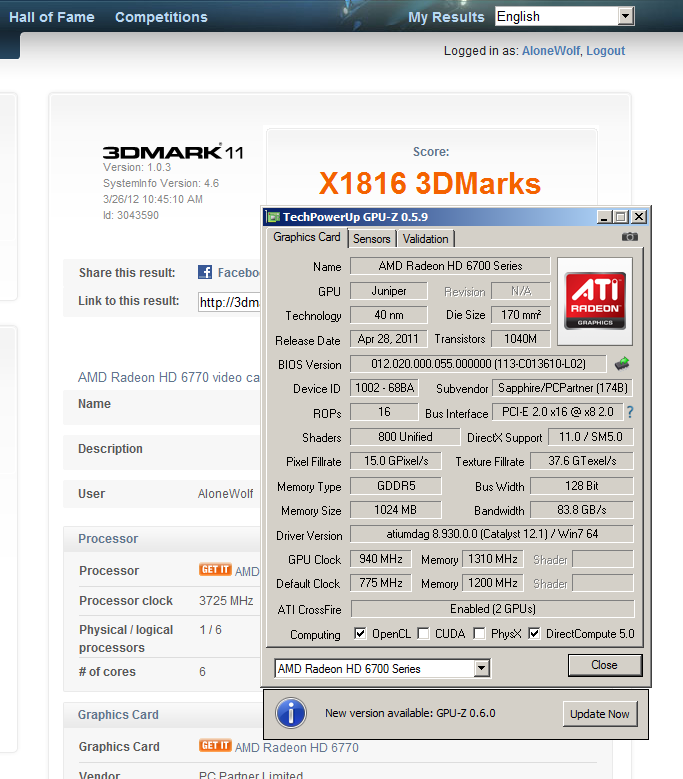Screen dimensions: 683x779
Task: Click the 37.6 GTexel/s Texture Fillrate value
Action: point(582,461)
